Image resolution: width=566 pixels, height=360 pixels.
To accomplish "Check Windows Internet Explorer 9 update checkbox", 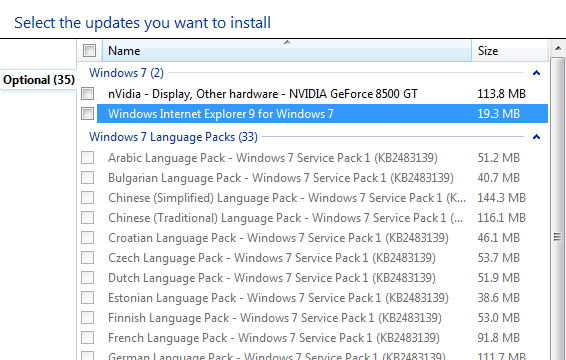I will (x=87, y=114).
